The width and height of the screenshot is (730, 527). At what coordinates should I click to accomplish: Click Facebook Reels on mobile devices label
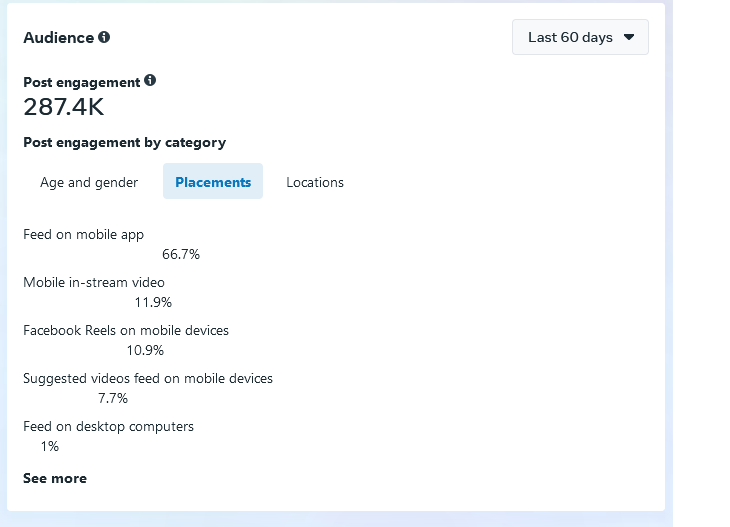(x=126, y=331)
